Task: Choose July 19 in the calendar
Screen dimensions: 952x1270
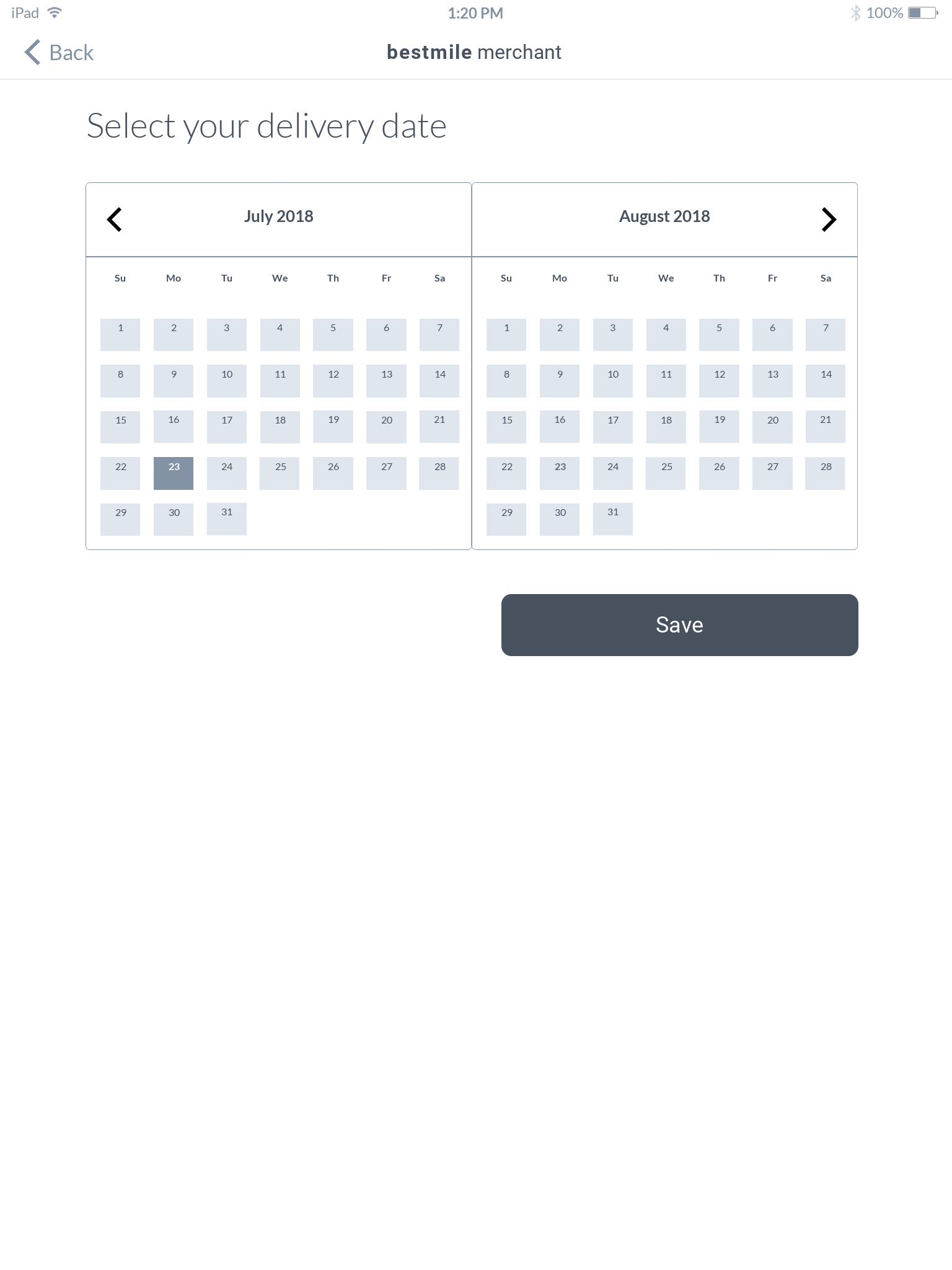Action: [x=333, y=427]
